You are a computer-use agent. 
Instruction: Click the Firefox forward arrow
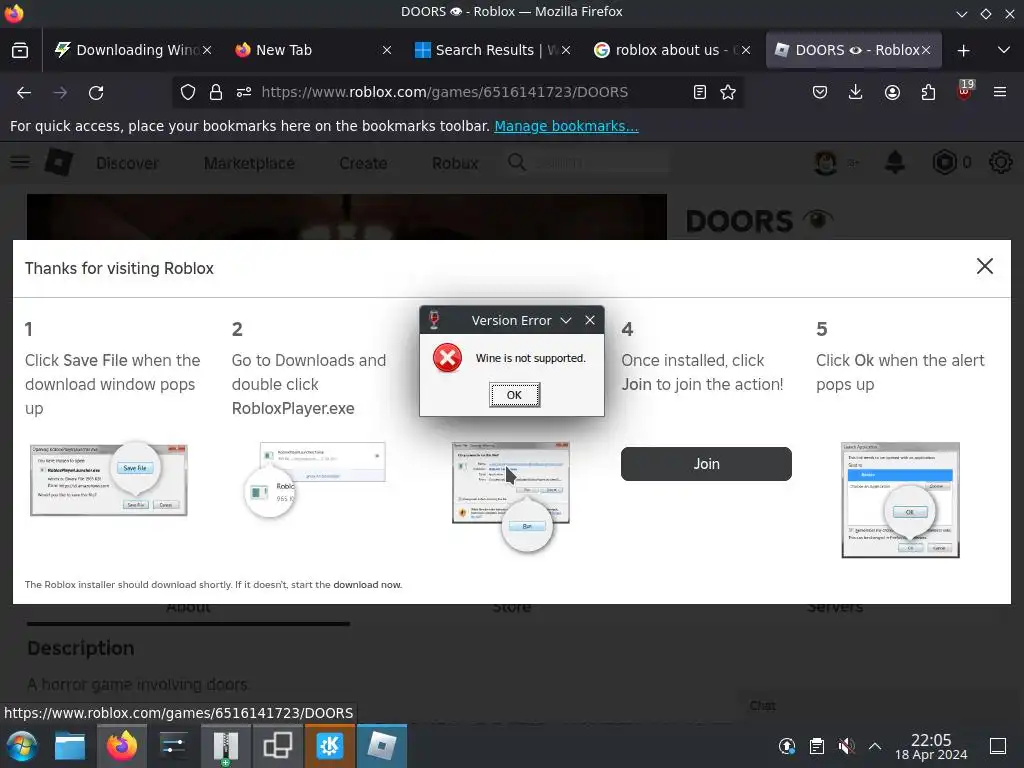60,93
